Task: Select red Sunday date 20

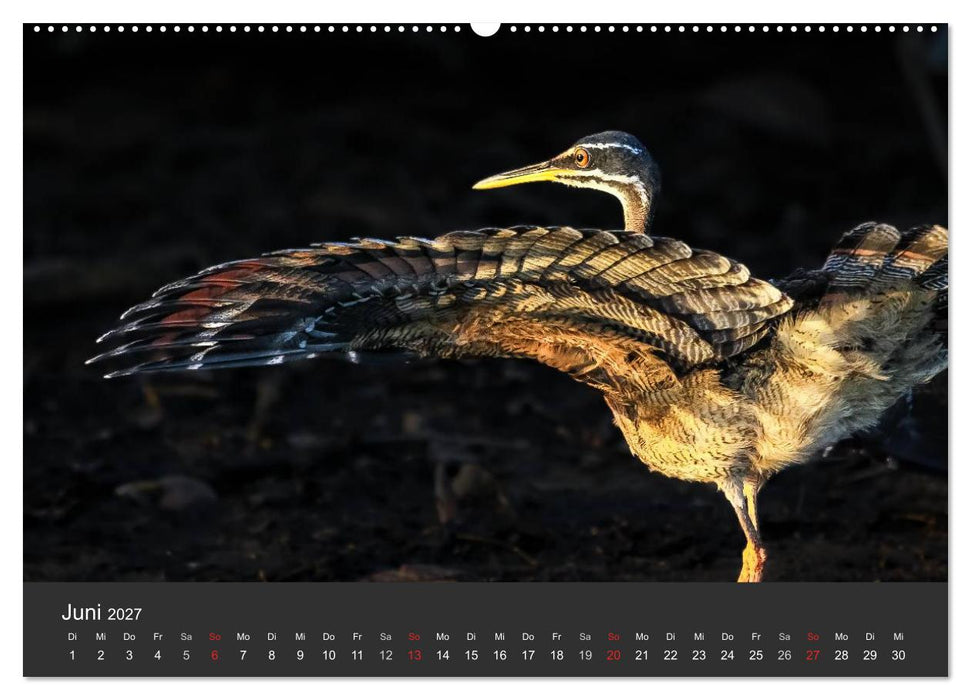Action: click(614, 655)
